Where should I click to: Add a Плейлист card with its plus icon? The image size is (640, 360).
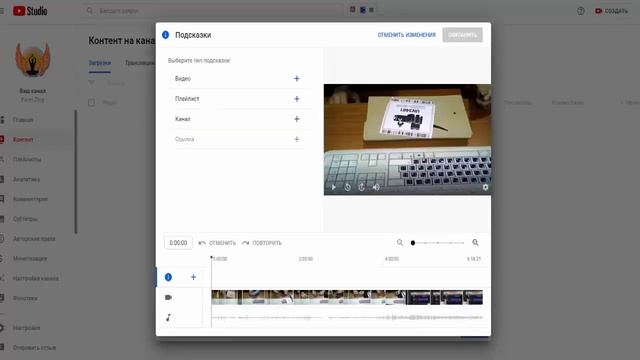click(x=297, y=99)
